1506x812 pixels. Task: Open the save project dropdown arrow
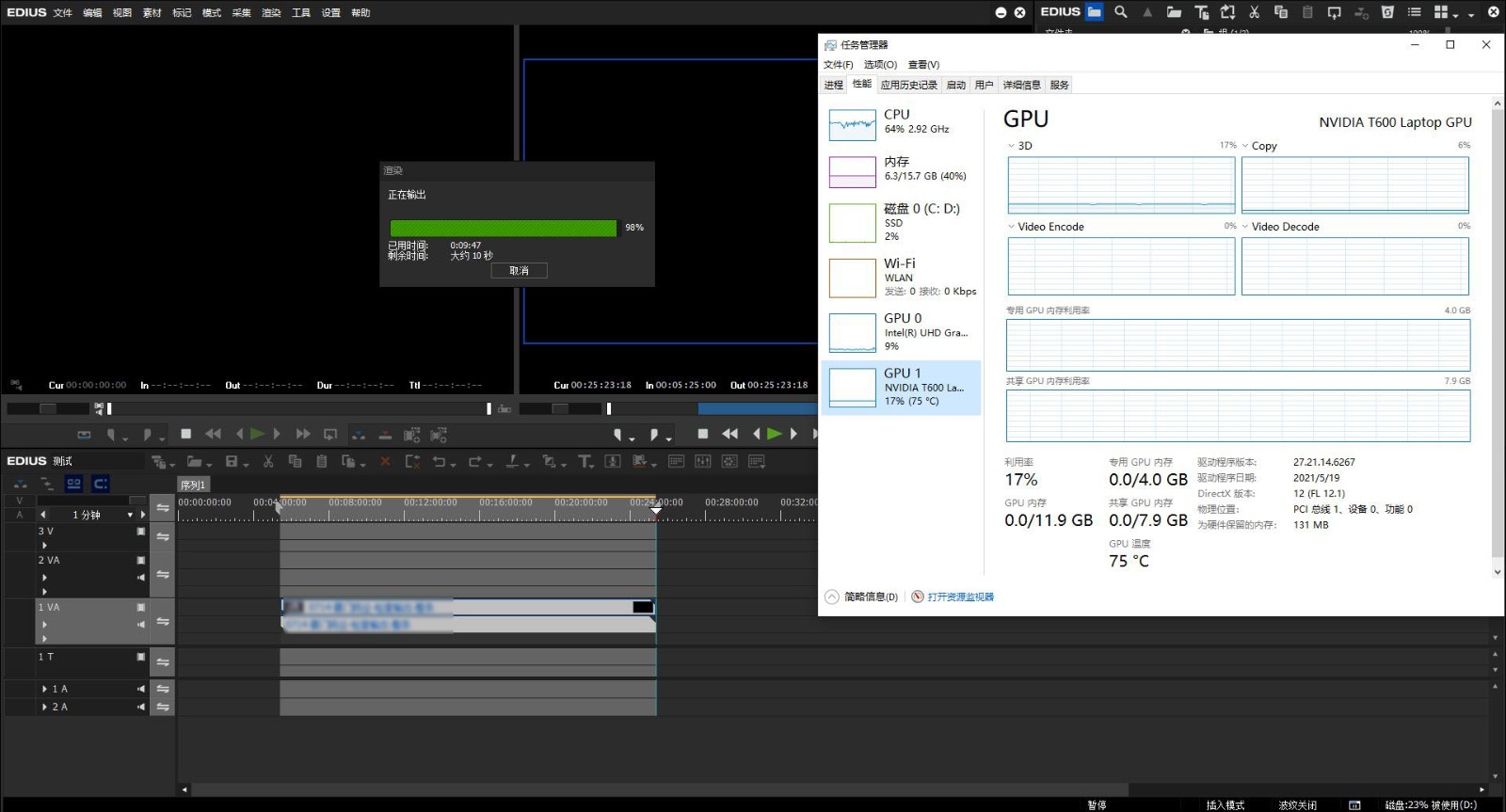point(246,464)
